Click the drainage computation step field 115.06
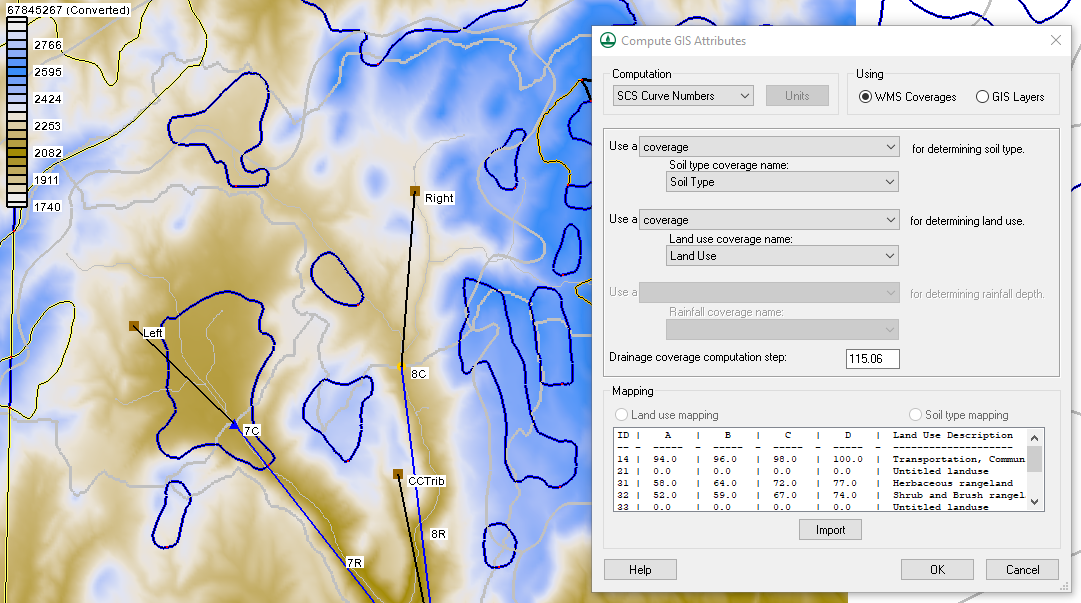This screenshot has height=603, width=1081. tap(873, 358)
